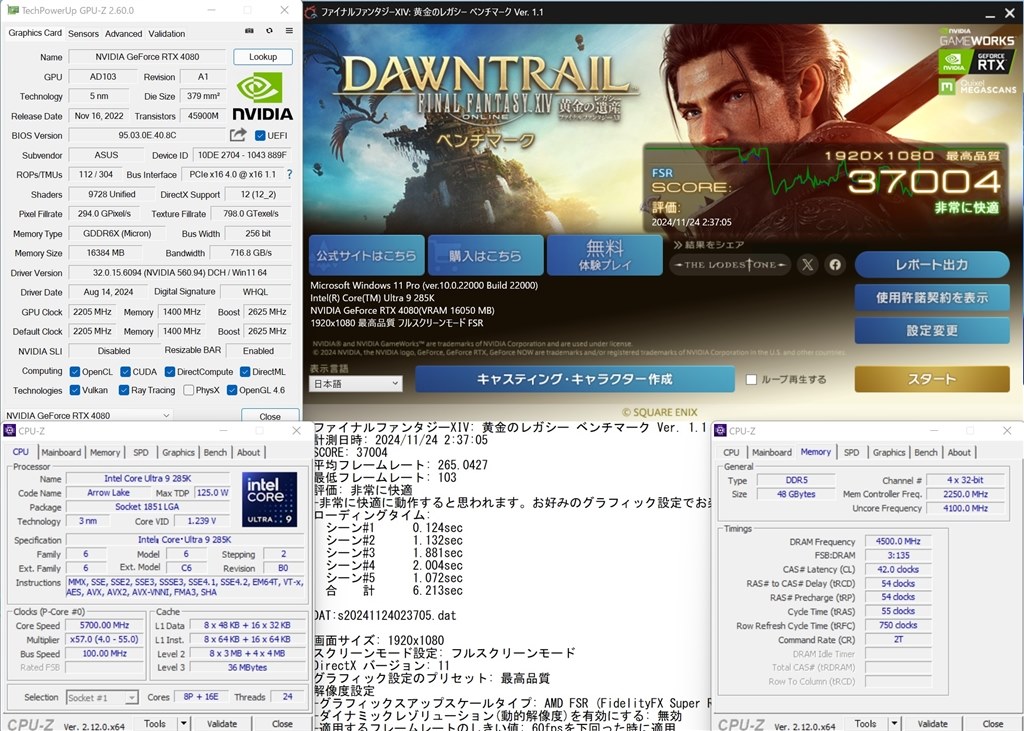Click THE LODESTONE share button

730,265
